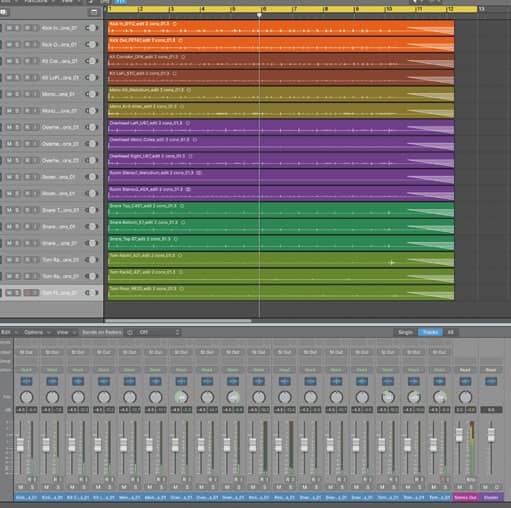Solo the Stereo Out channel strip
Image resolution: width=511 pixels, height=508 pixels.
[471, 487]
